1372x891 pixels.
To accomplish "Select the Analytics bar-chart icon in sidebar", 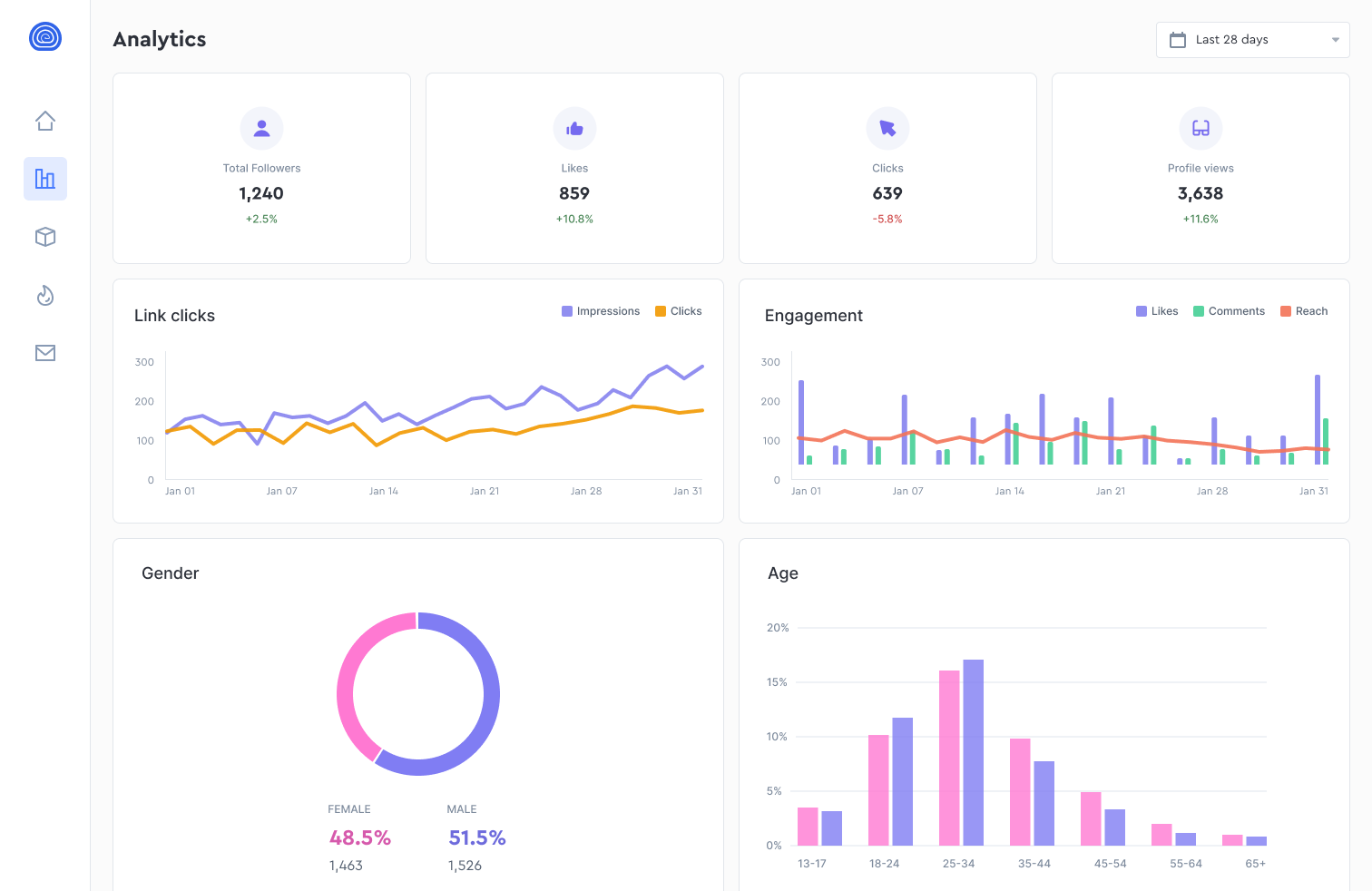I will coord(44,179).
